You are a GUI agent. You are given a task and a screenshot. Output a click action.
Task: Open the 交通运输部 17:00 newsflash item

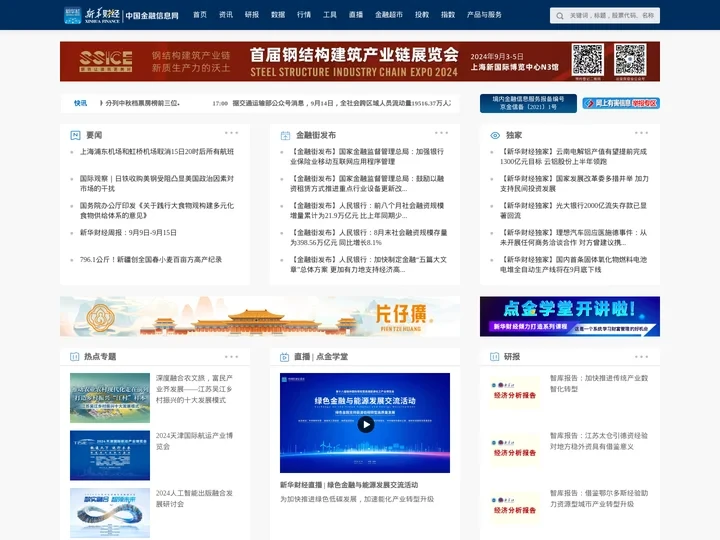click(x=332, y=103)
